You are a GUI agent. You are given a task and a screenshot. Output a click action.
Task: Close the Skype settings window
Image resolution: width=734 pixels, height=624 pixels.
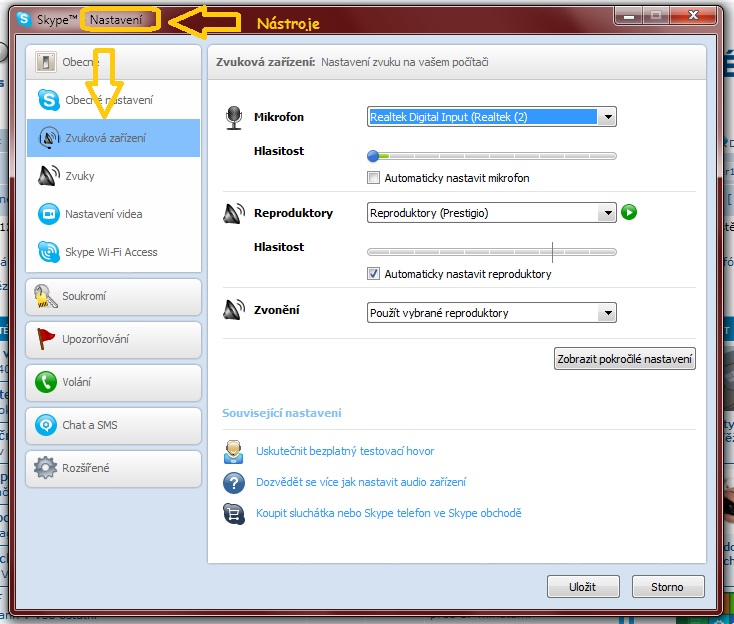pyautogui.click(x=693, y=15)
